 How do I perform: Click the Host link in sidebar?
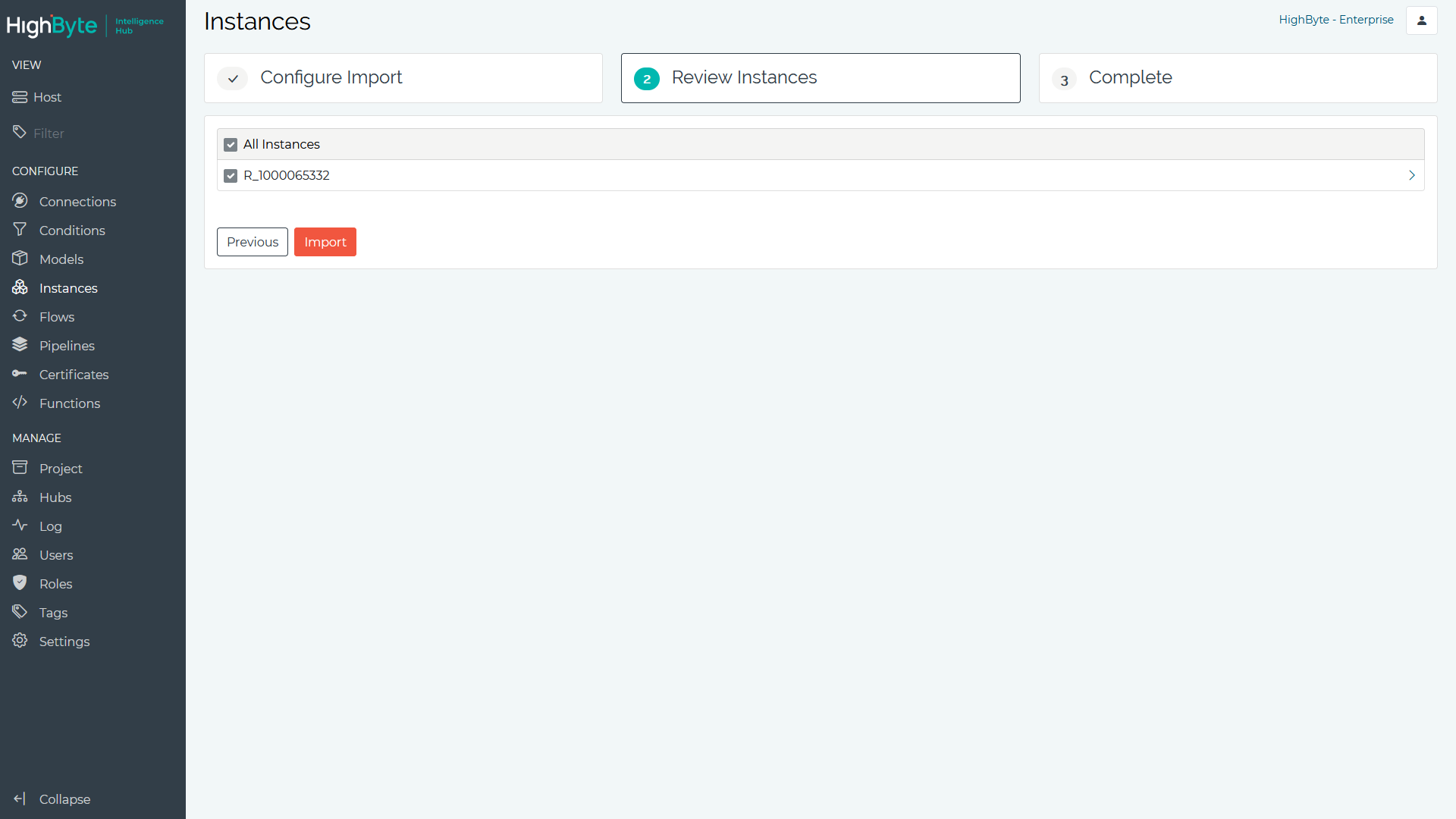tap(47, 97)
